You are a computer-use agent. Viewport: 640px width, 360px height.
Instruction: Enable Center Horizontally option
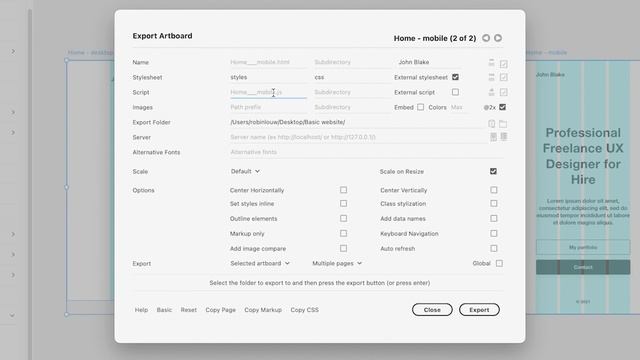click(x=343, y=190)
